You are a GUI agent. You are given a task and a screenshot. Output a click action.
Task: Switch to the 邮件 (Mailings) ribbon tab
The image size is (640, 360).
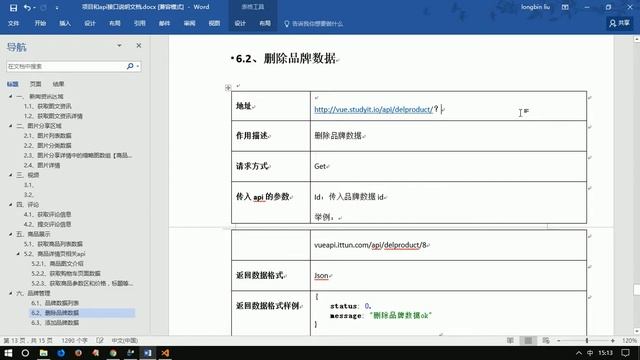164,23
